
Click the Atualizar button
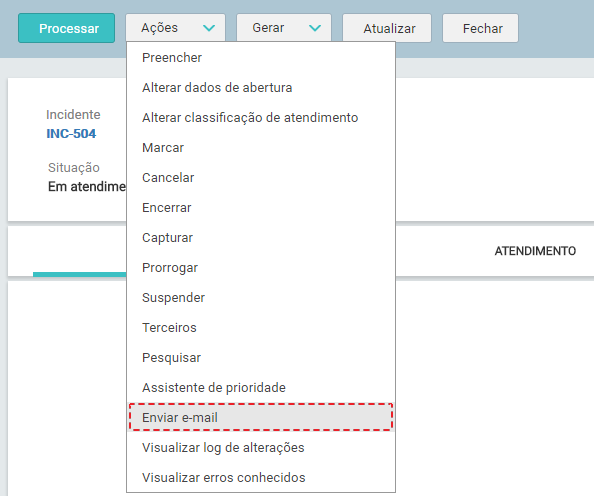387,28
